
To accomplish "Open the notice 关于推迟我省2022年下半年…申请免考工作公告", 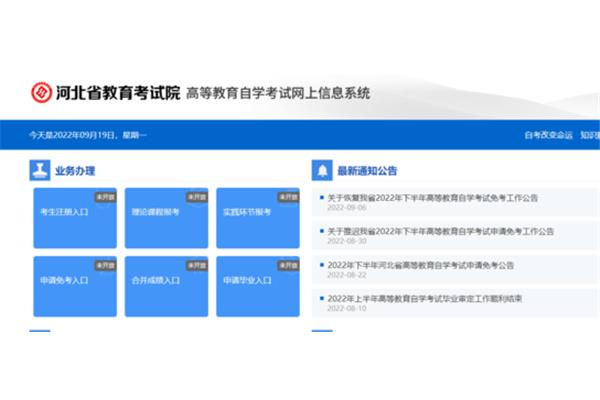I will (x=441, y=231).
